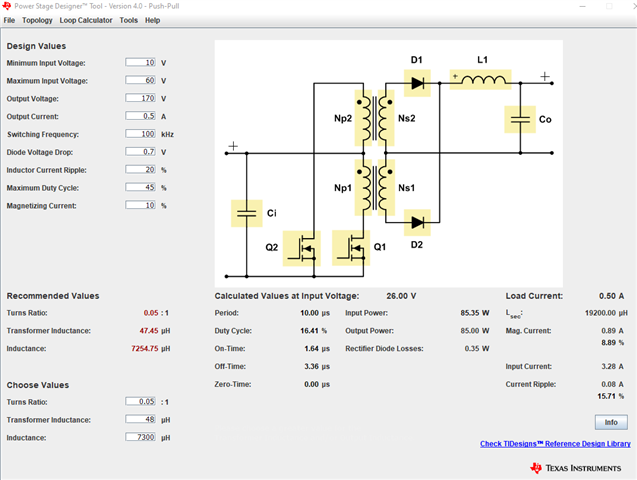
Task: Click the Zero-Time 0.00 µs value
Action: 317,385
